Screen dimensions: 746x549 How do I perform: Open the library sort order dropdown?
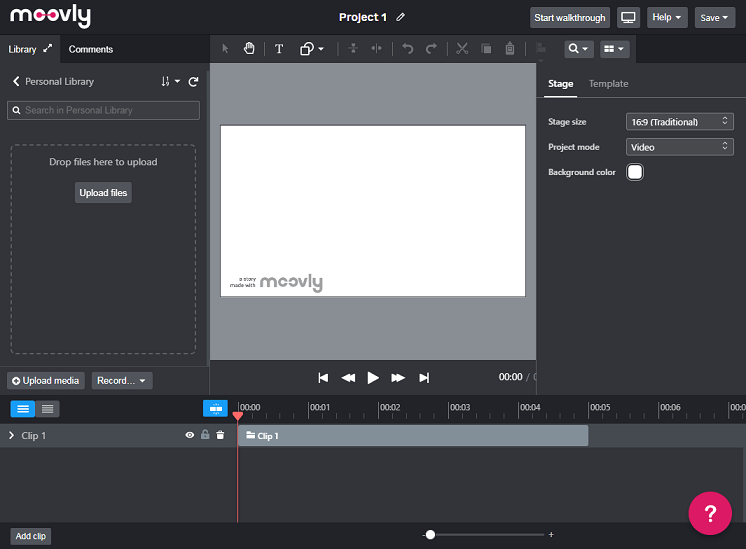click(170, 81)
